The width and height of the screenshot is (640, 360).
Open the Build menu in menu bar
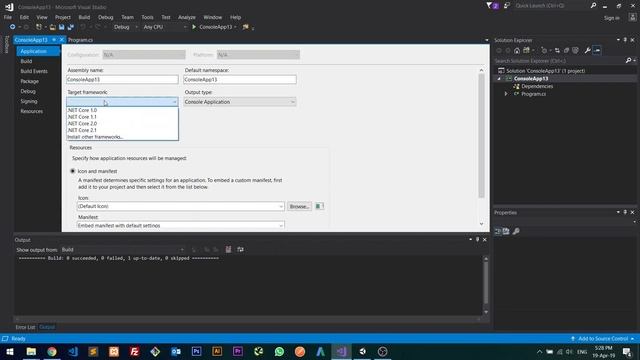84,17
